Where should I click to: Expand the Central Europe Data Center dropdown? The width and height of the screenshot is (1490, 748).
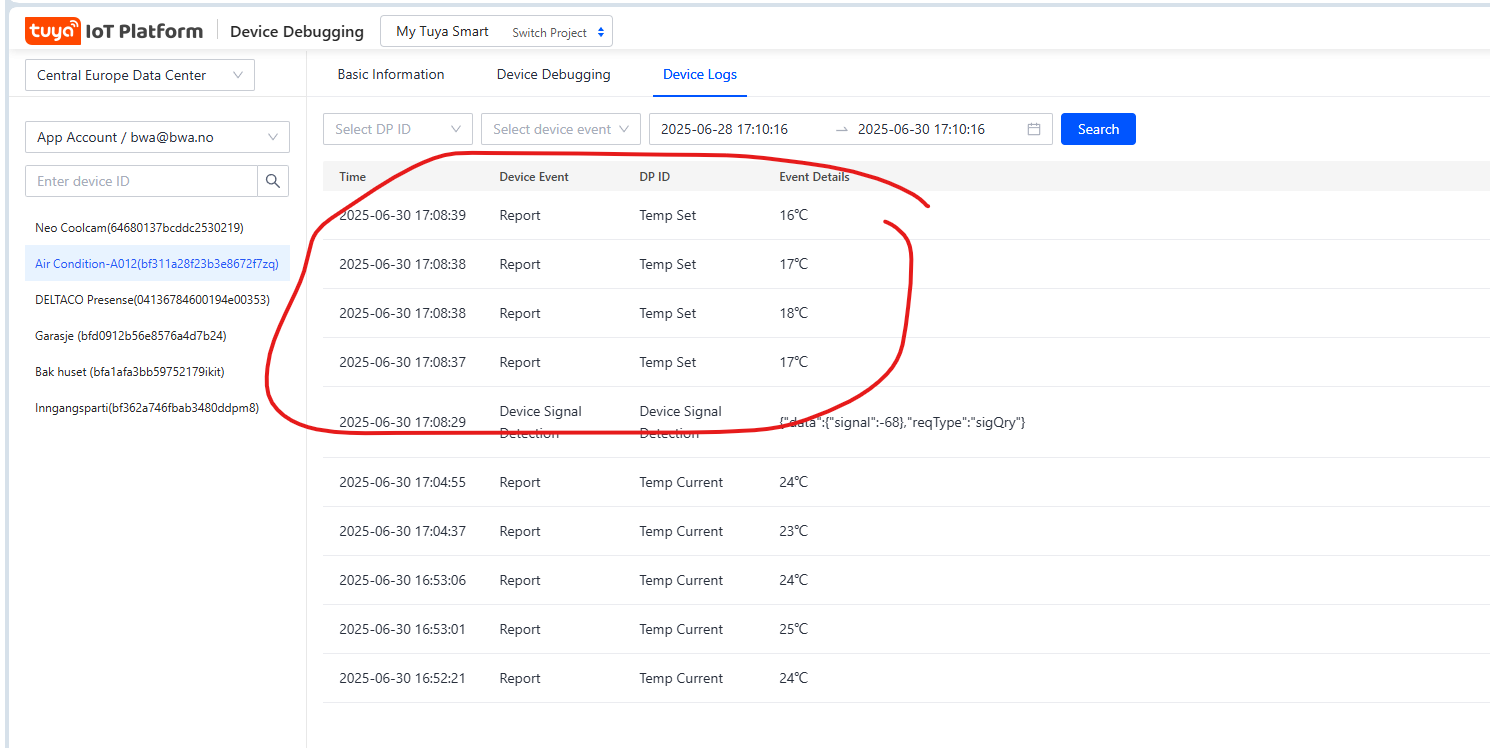point(140,75)
